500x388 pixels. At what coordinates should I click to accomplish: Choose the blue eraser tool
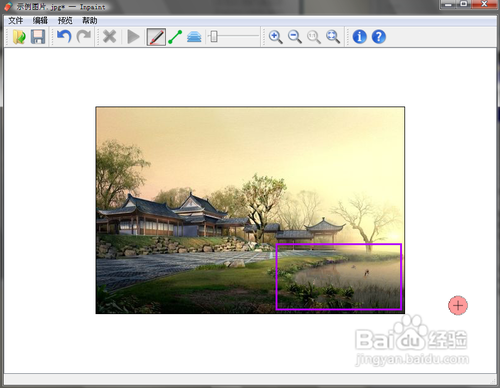(194, 37)
